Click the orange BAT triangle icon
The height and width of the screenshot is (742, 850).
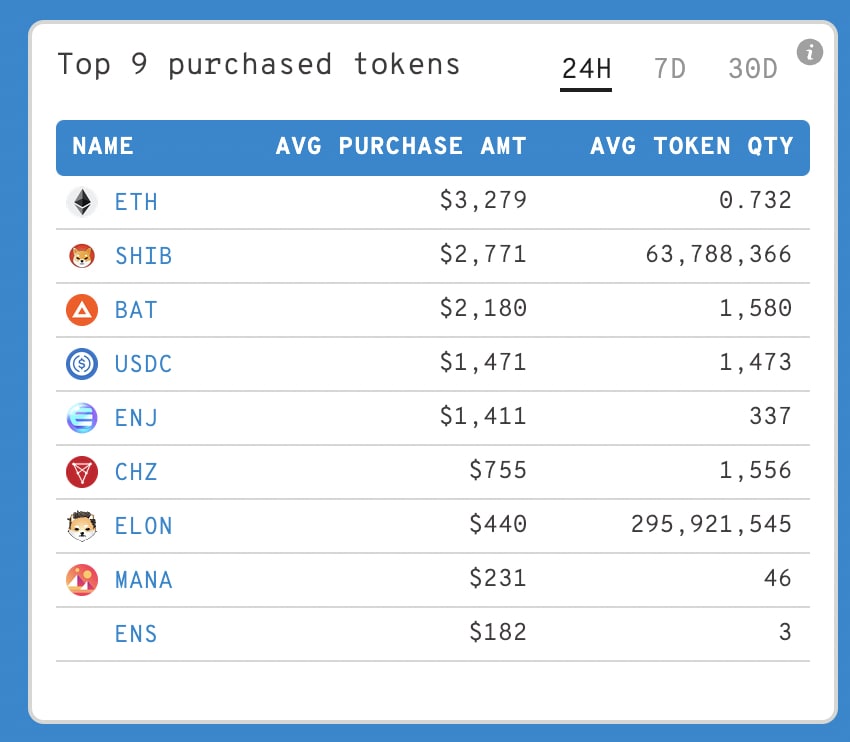82,310
